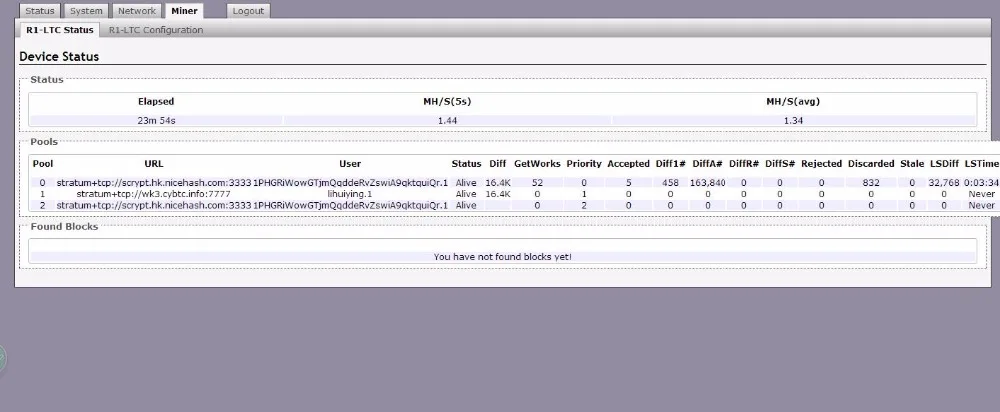The height and width of the screenshot is (412, 1000).
Task: Click 'You have not found blocks yet!' message
Action: click(503, 256)
